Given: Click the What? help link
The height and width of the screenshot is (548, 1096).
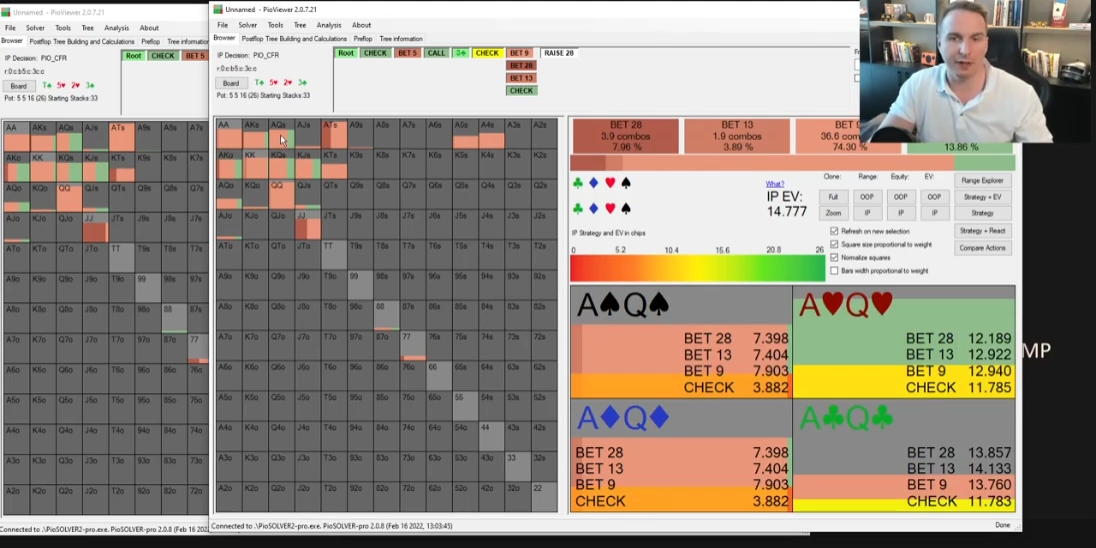Looking at the screenshot, I should click(774, 184).
